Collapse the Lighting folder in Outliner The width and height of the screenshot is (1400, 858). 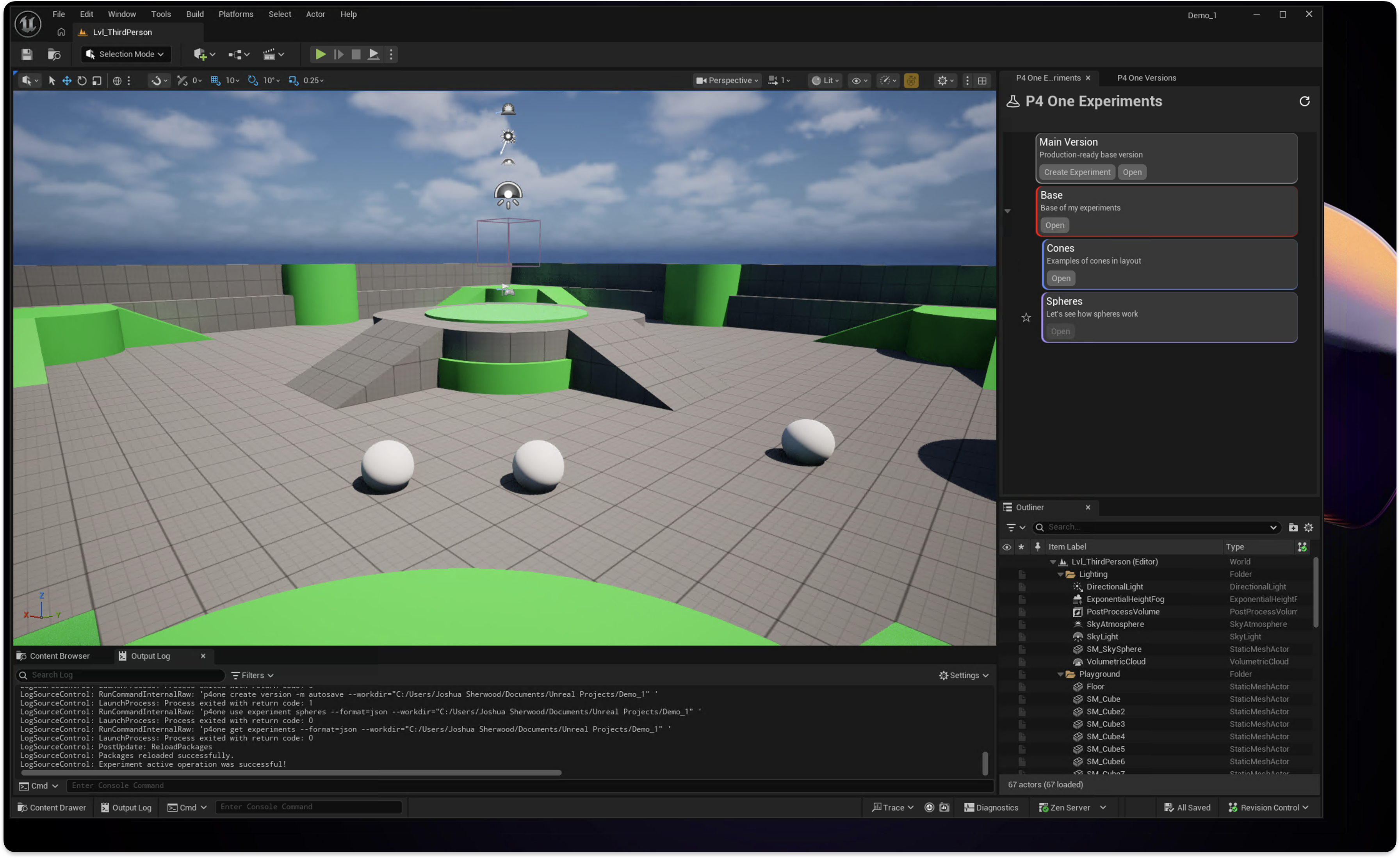click(x=1060, y=575)
